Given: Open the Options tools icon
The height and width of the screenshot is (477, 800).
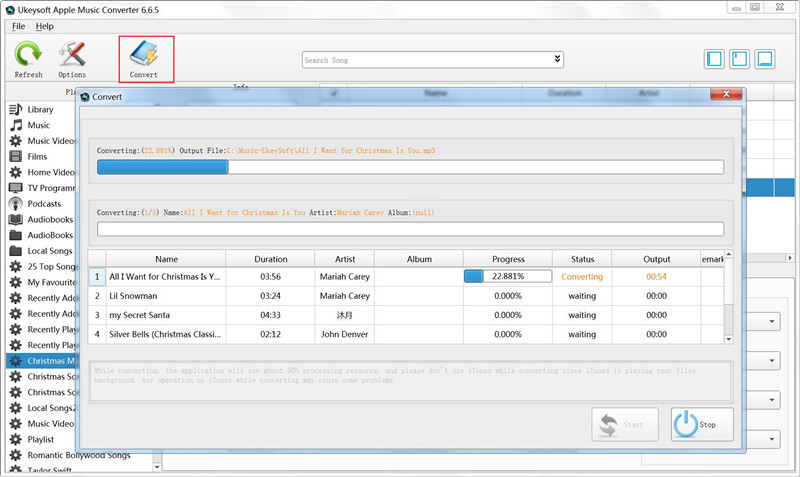Looking at the screenshot, I should click(72, 59).
